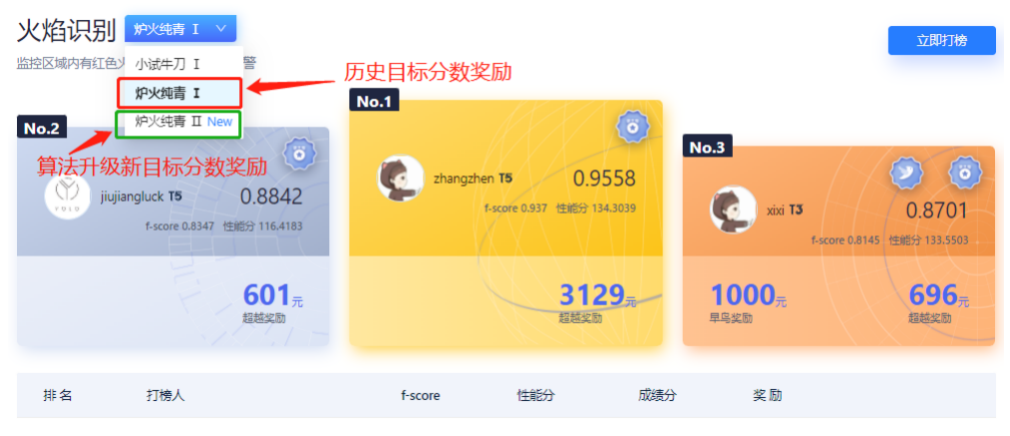1010x436 pixels.
Task: Open jiujiangluck's YOLO avatar
Action: click(68, 195)
